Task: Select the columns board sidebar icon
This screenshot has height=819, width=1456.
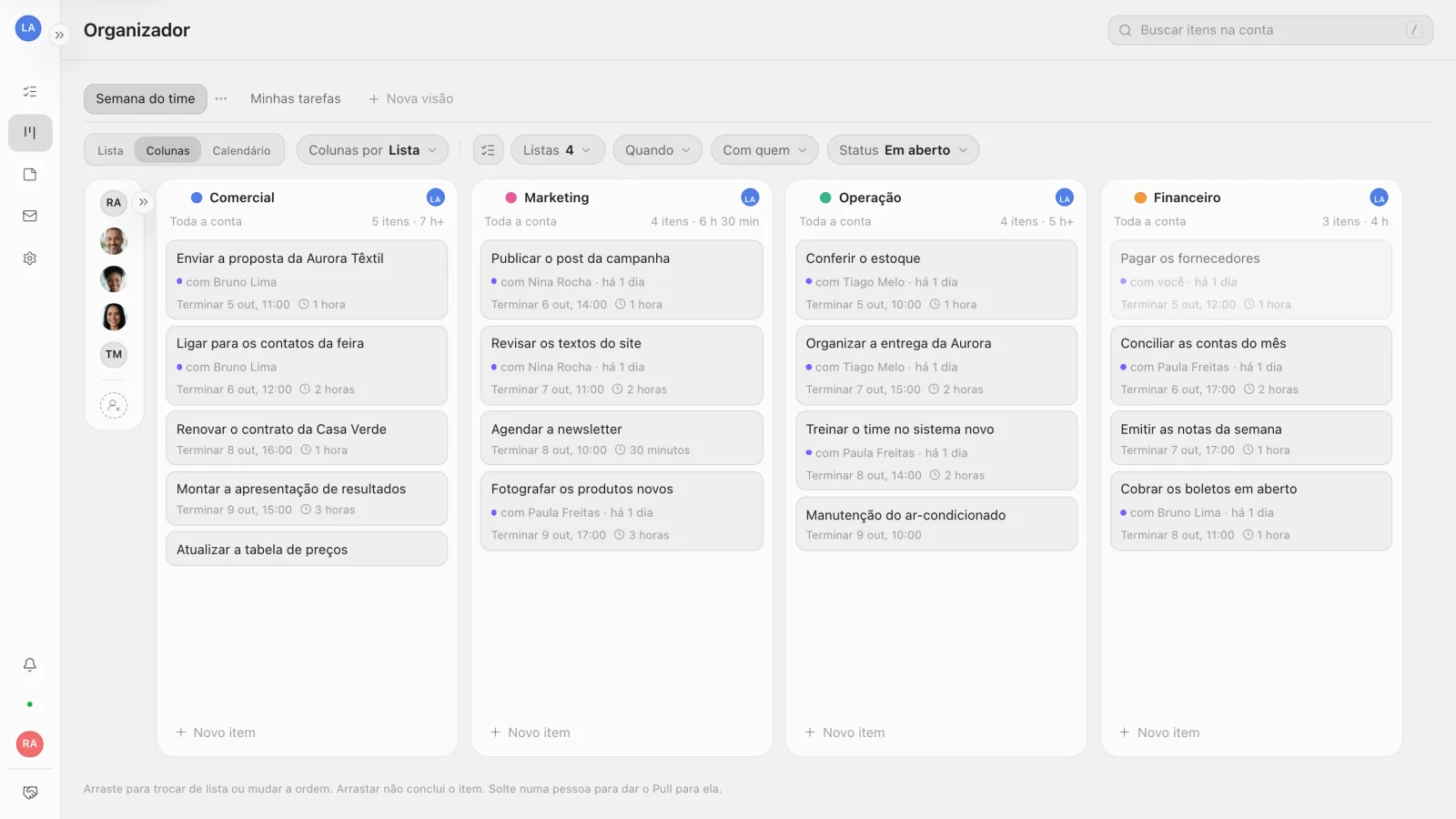Action: click(x=30, y=133)
